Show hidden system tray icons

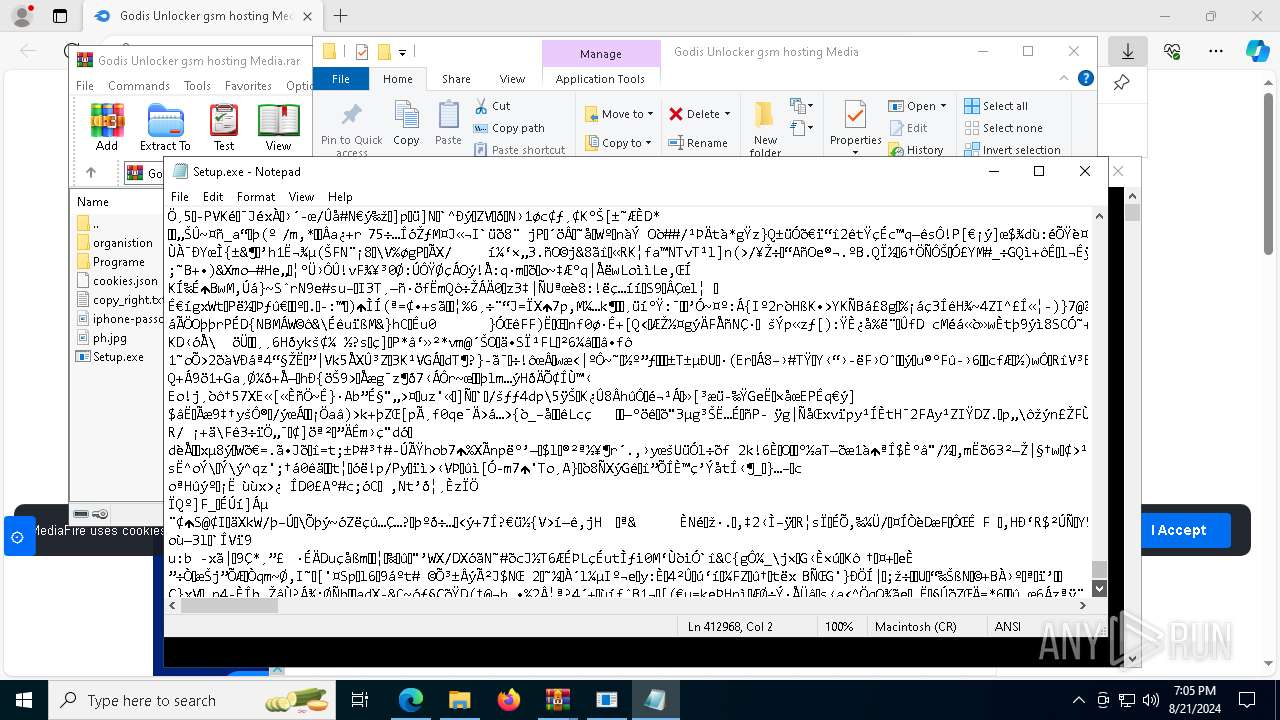(1078, 700)
